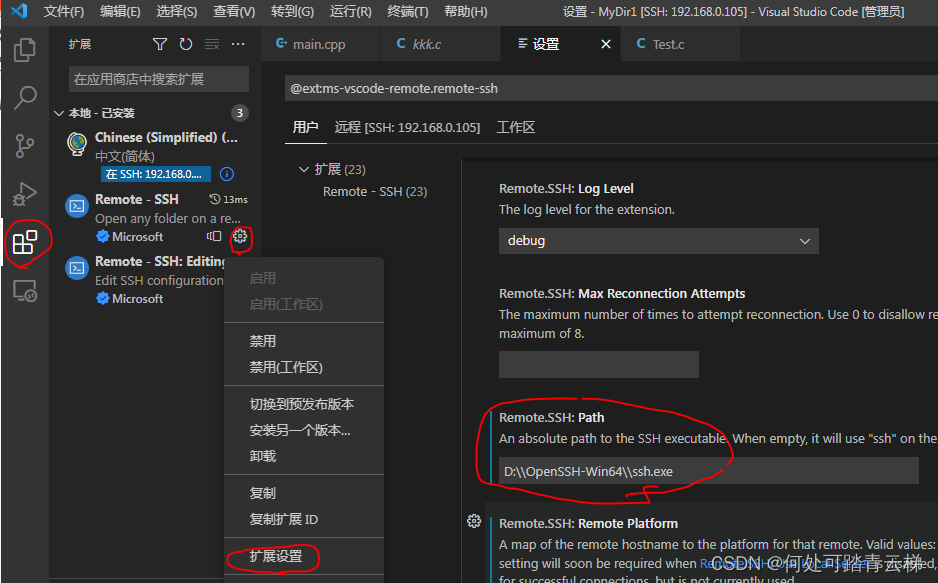Select the 工作区 settings tab
938x583 pixels.
[x=515, y=127]
